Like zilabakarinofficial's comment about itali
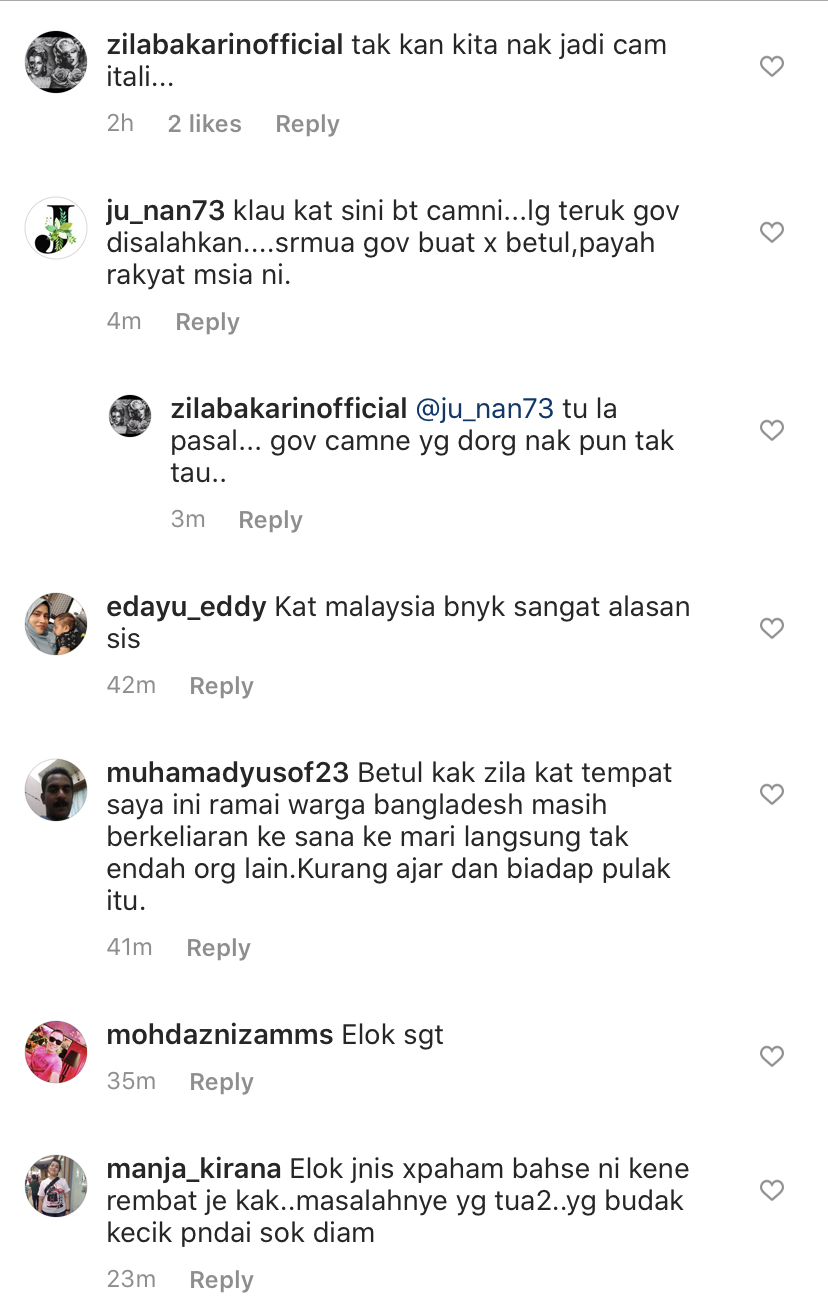The width and height of the screenshot is (828, 1306). point(771,67)
